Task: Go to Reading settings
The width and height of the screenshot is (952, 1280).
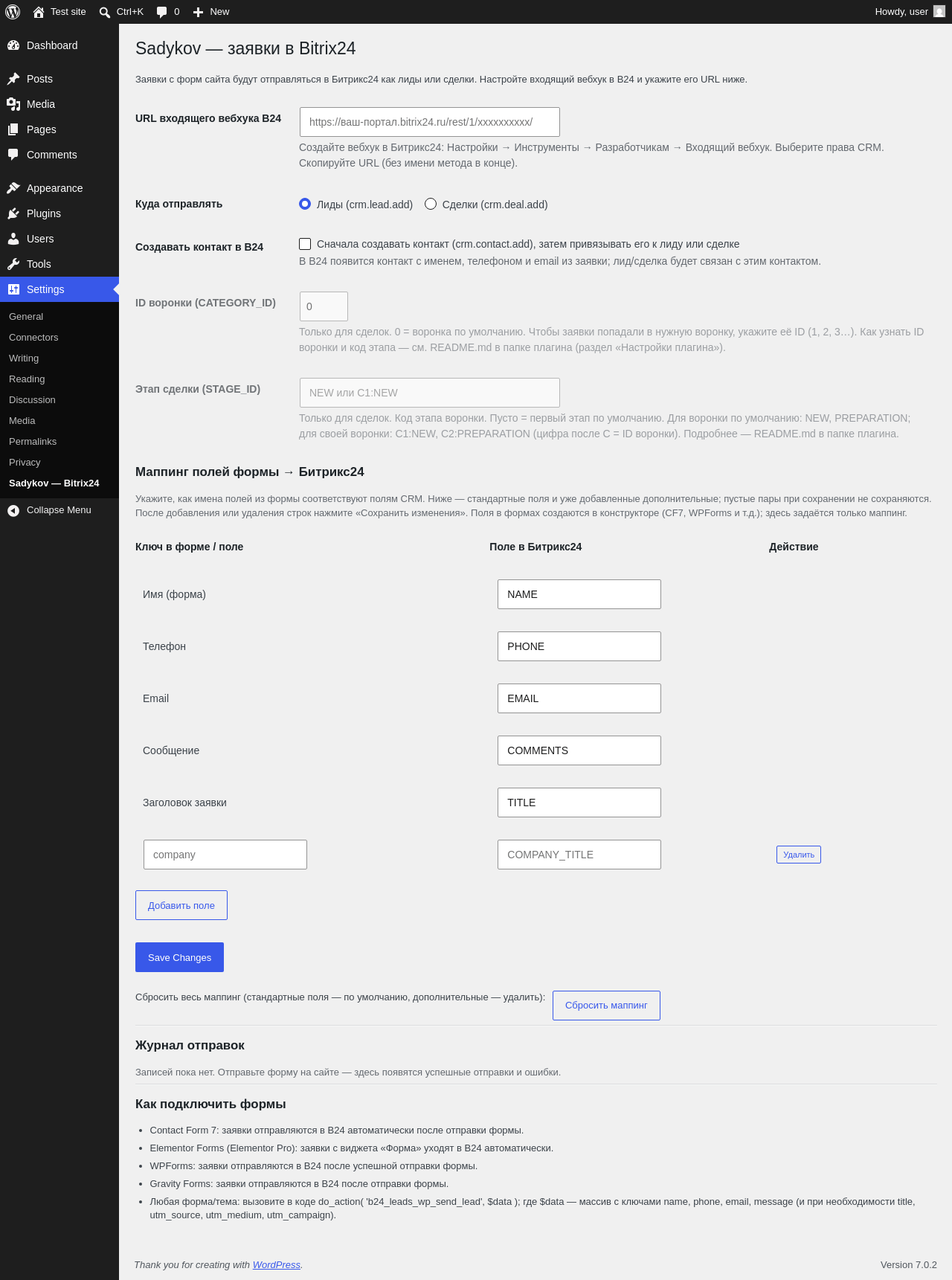Action: (27, 379)
